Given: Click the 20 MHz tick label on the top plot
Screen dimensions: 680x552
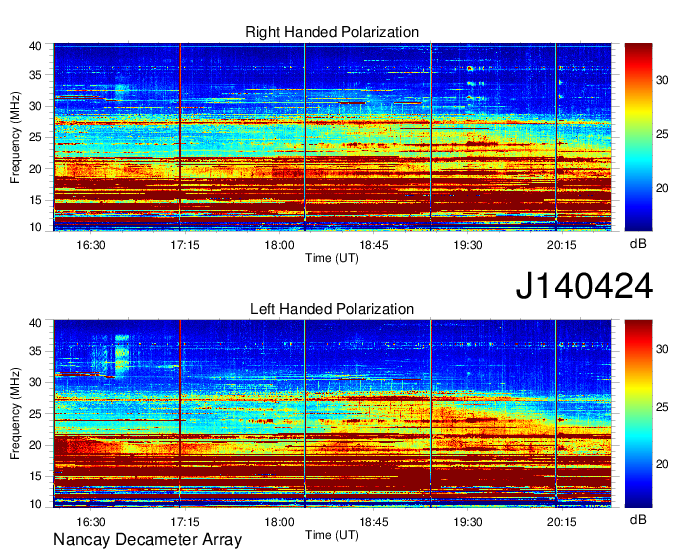Looking at the screenshot, I should [x=35, y=169].
